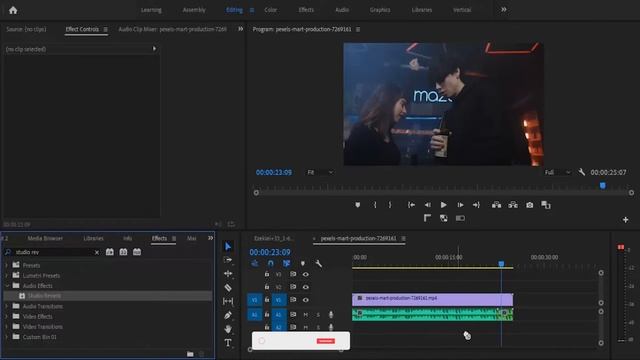
Task: Select the Ripple Edit tool
Action: [228, 273]
